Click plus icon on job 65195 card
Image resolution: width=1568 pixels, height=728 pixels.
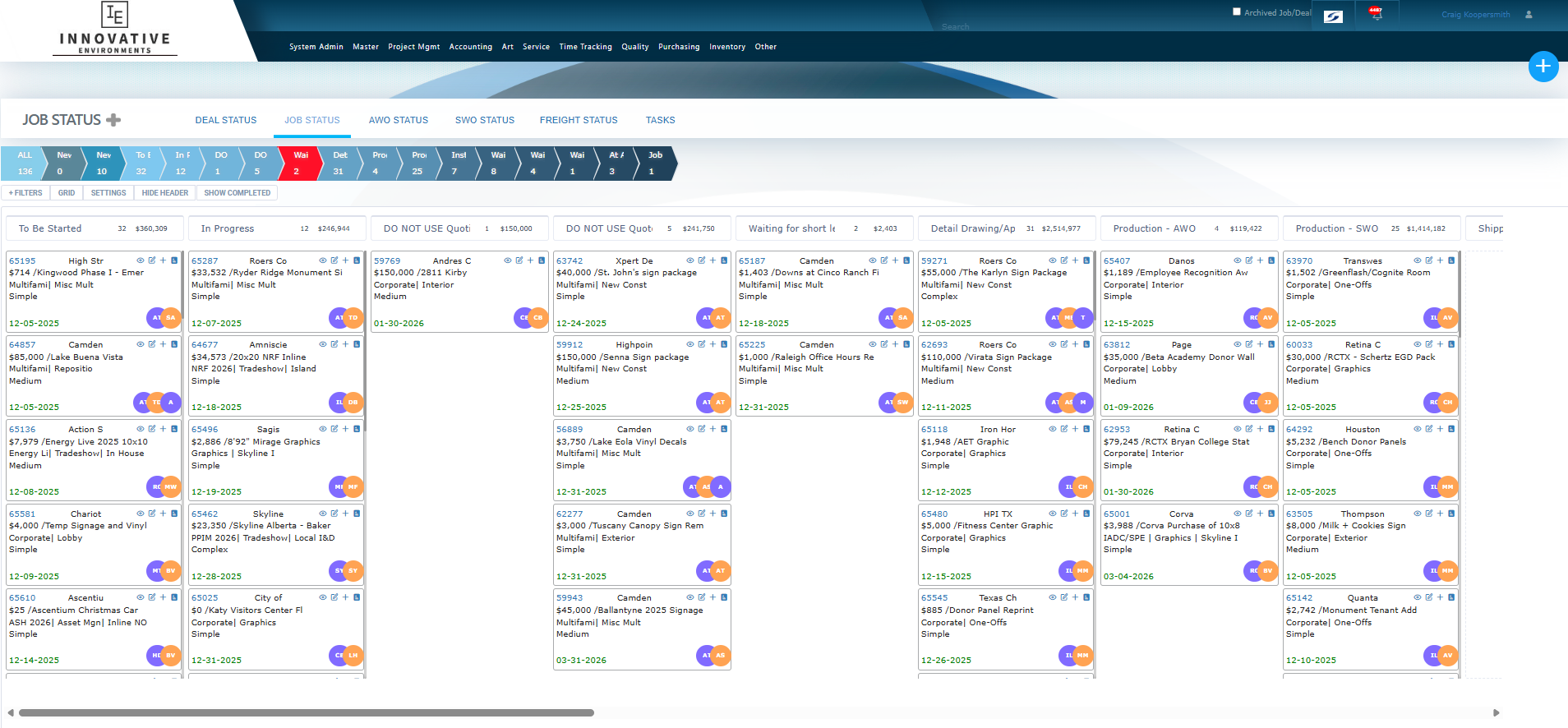pos(163,260)
